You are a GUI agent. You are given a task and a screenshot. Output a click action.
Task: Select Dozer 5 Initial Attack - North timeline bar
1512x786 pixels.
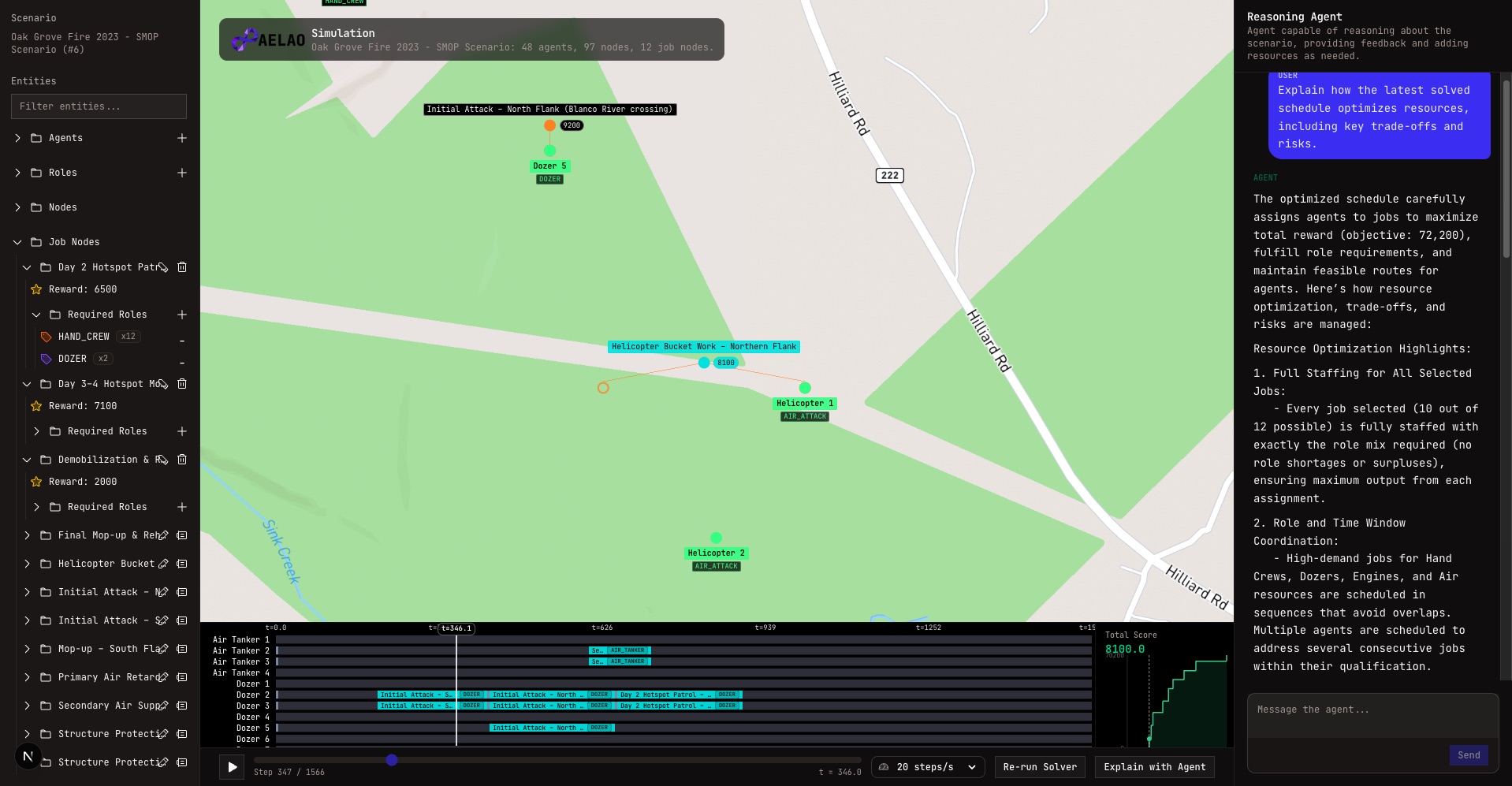coord(552,728)
